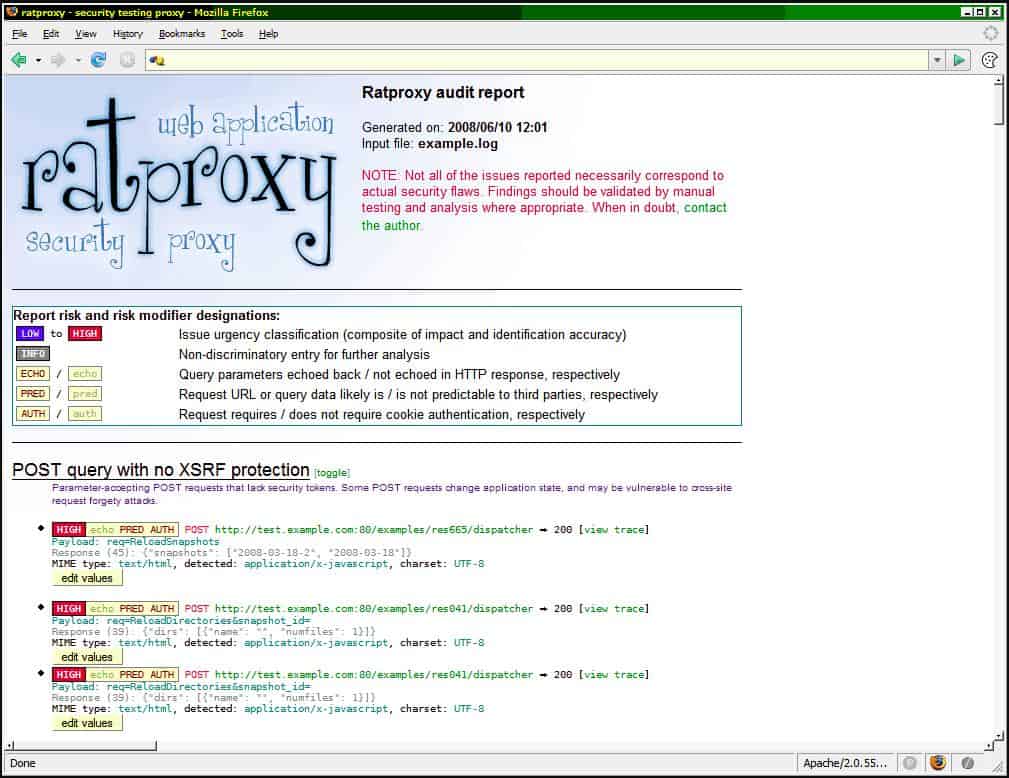Click the plain grey circle status bar icon
The width and height of the screenshot is (1009, 778).
(909, 763)
